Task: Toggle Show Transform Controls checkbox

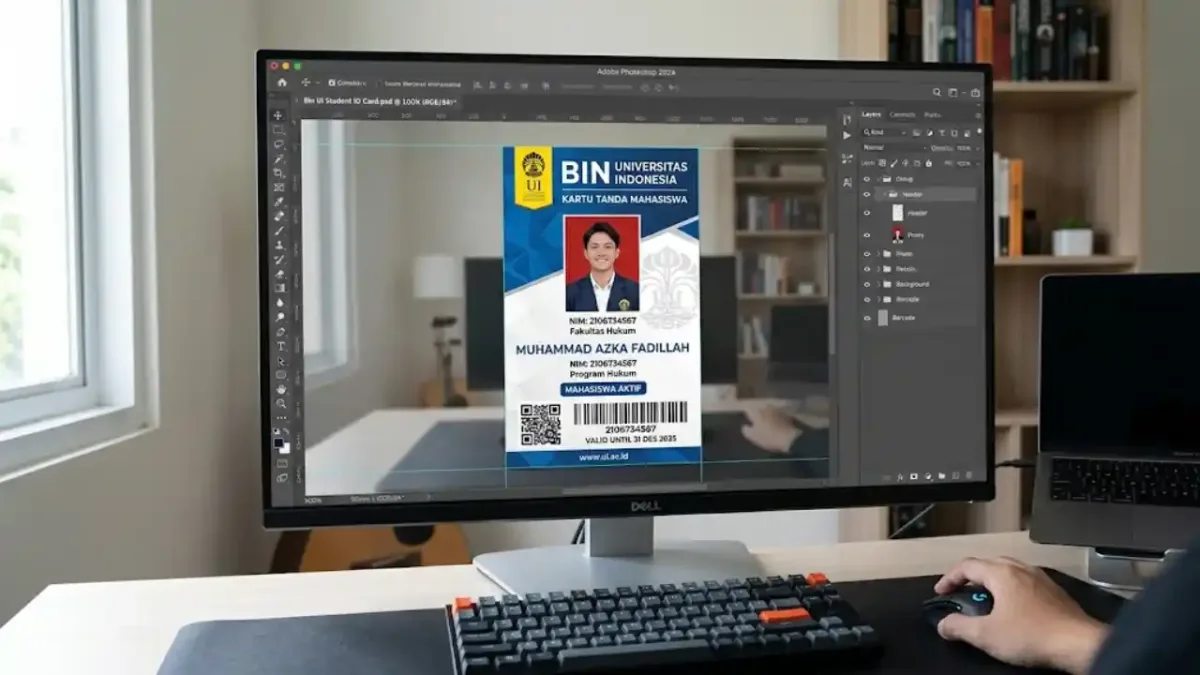Action: coord(380,83)
